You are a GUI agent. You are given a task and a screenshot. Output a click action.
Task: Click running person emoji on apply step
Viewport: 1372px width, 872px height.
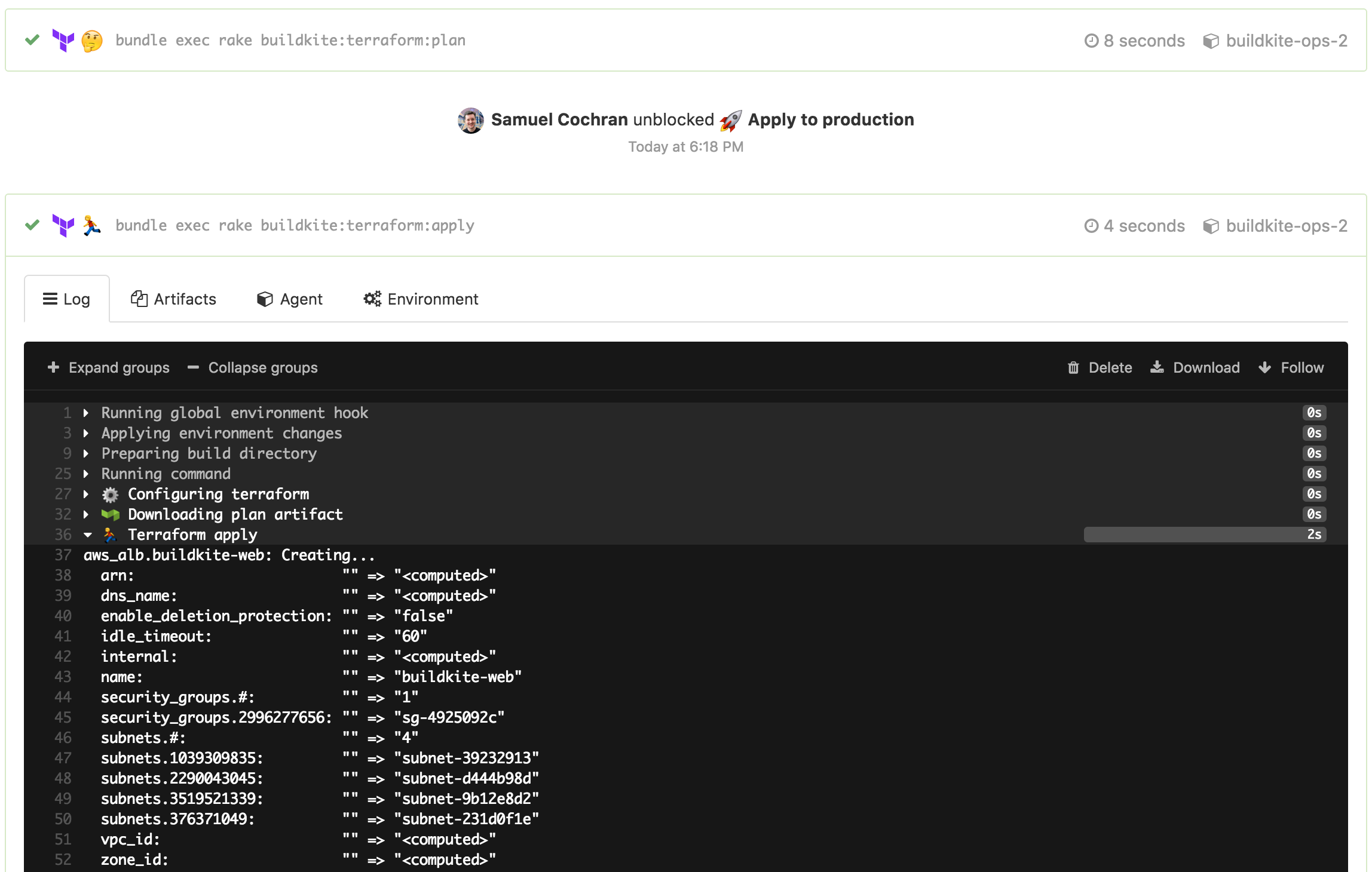[91, 226]
